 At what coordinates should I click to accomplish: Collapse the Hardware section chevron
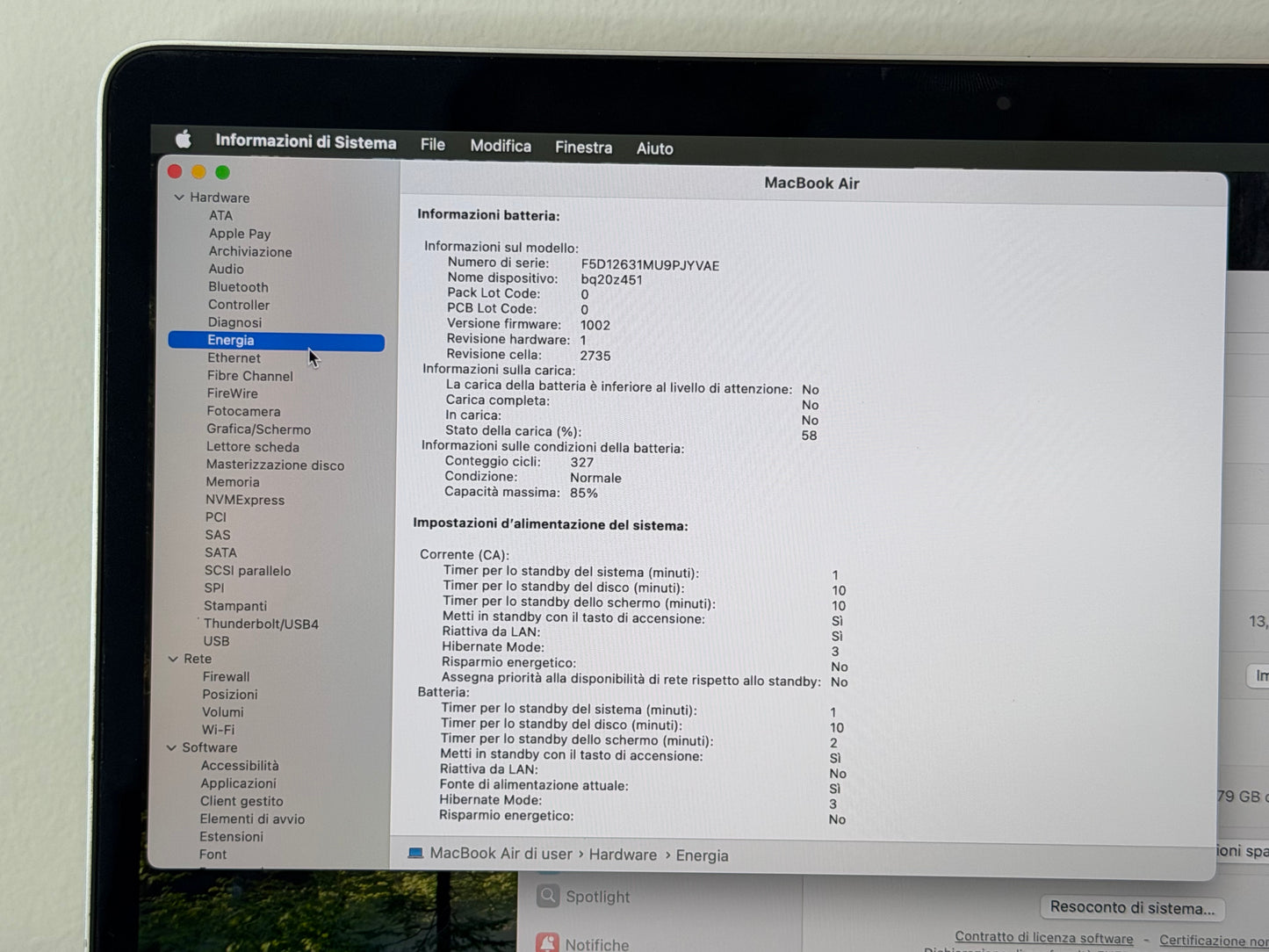point(179,198)
